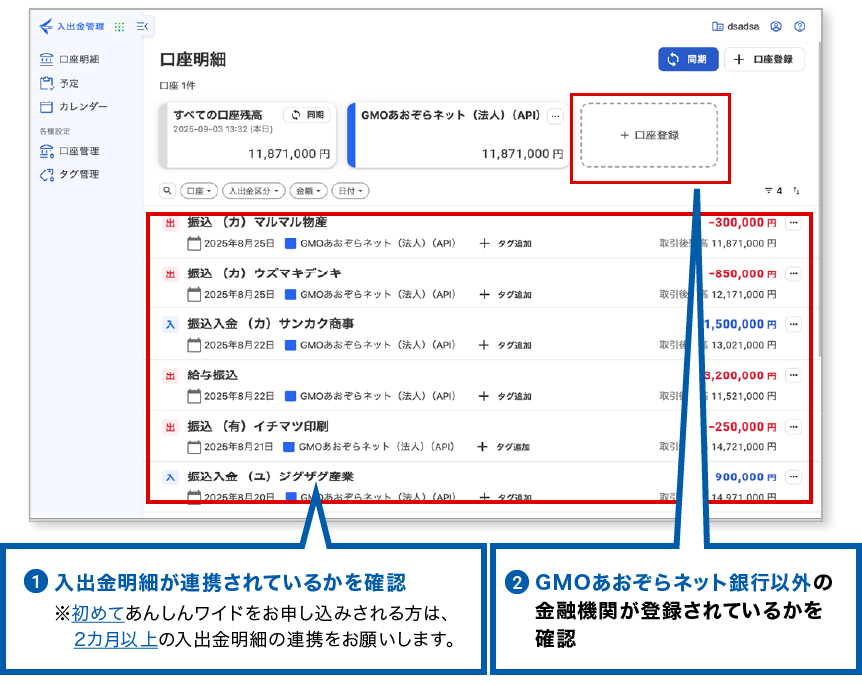This screenshot has width=862, height=684.
Task: Open the app grid launcher icon
Action: coord(120,27)
